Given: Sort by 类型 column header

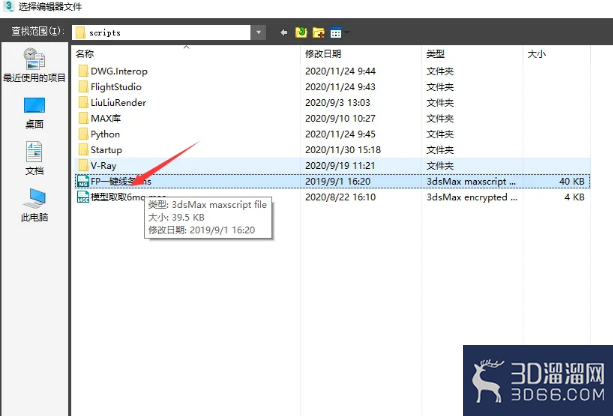Looking at the screenshot, I should pos(436,54).
